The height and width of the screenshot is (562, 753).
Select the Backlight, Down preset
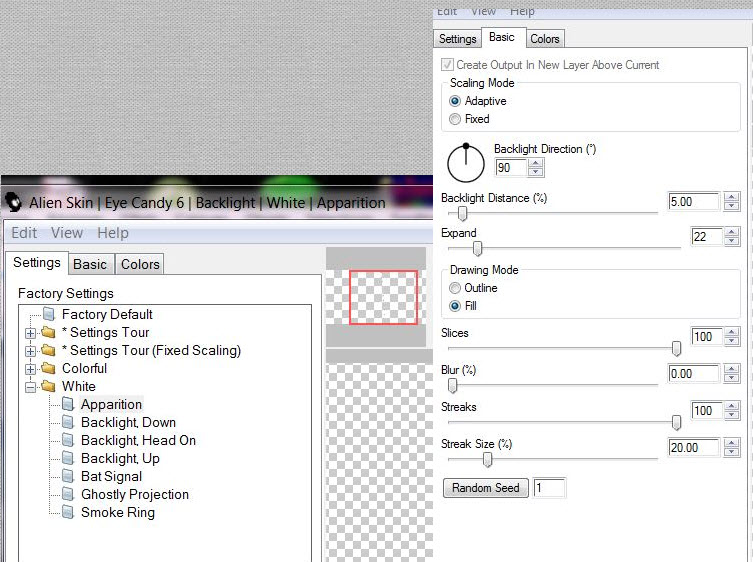pyautogui.click(x=128, y=422)
